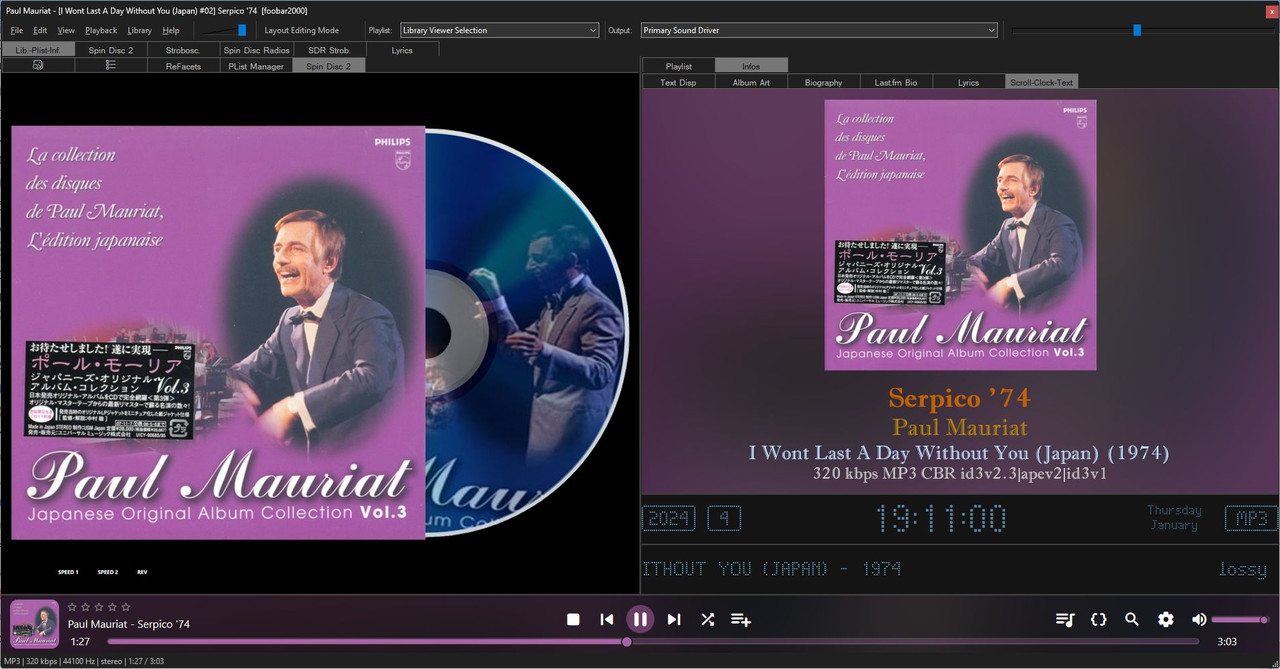The width and height of the screenshot is (1280, 669).
Task: Click the 2024 year box in clock panel
Action: (670, 519)
